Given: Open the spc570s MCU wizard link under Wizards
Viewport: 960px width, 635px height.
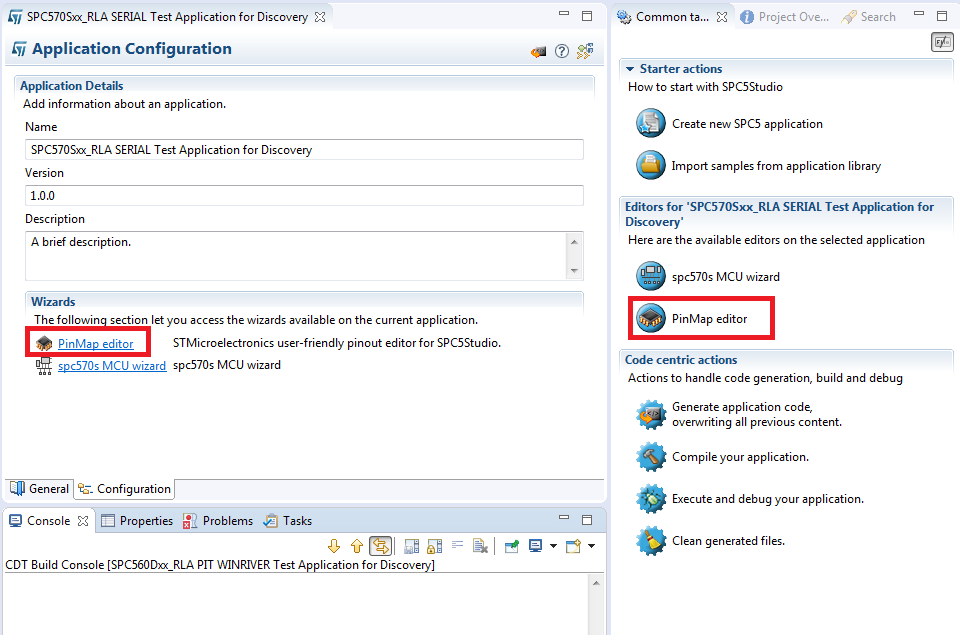Looking at the screenshot, I should click(x=112, y=366).
